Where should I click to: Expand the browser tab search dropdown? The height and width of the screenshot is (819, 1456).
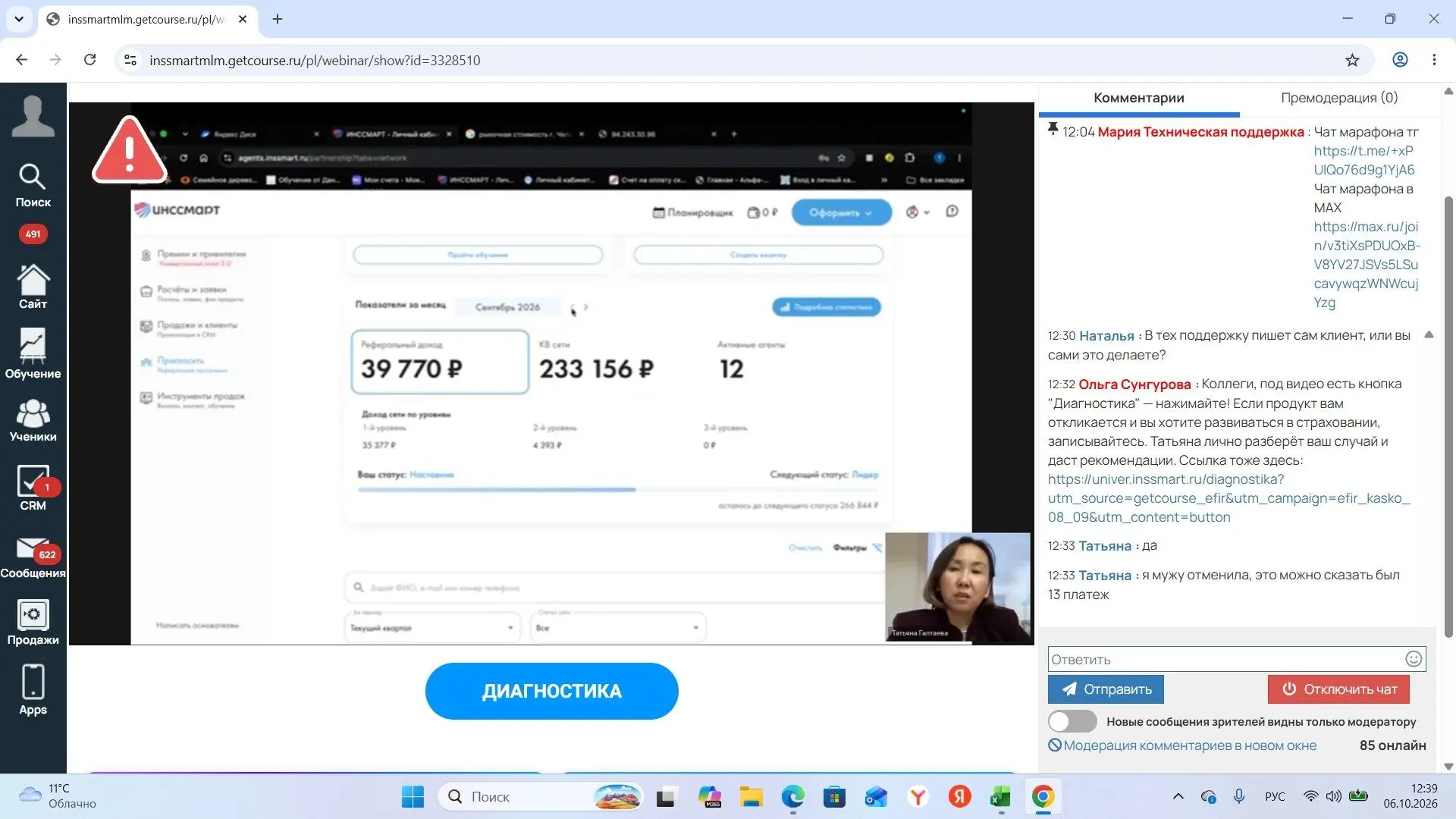(x=19, y=19)
